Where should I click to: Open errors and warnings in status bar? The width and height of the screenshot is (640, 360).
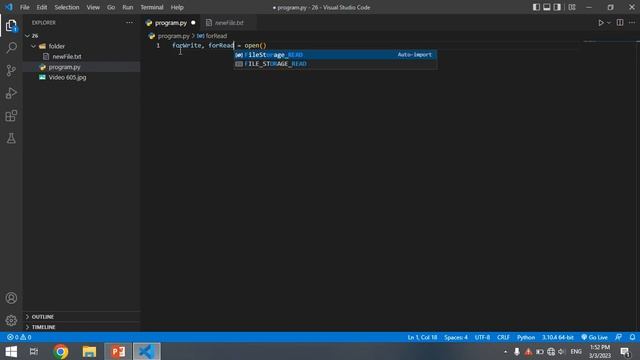[19, 337]
